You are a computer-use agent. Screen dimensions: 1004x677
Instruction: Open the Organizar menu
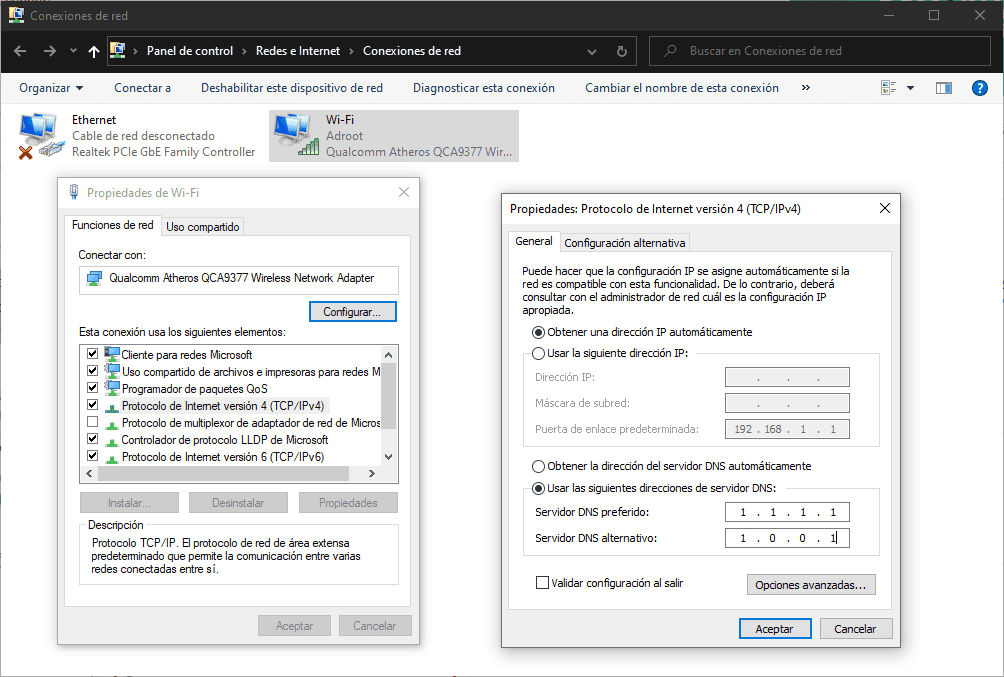51,88
